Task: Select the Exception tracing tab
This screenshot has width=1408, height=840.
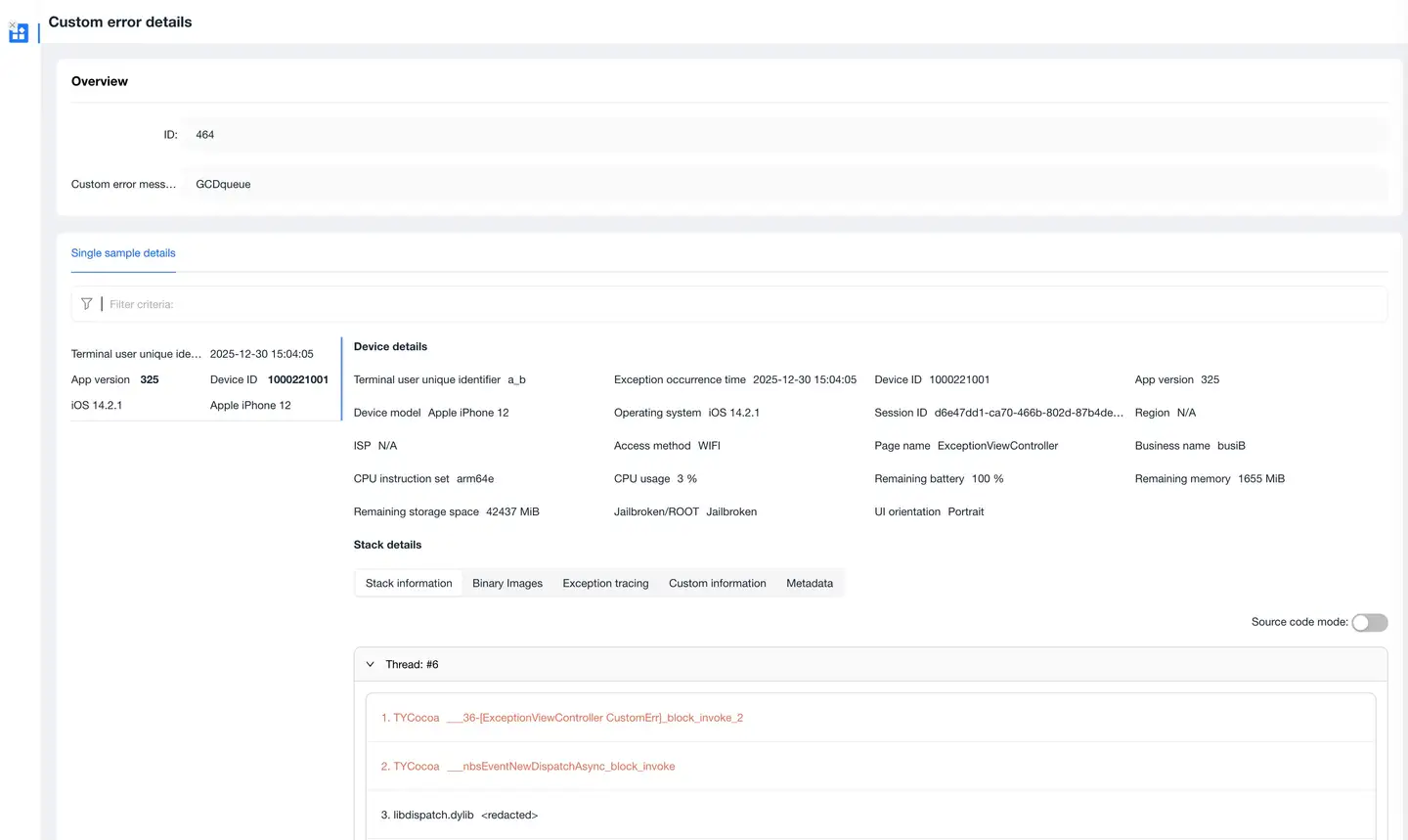Action: click(x=605, y=584)
